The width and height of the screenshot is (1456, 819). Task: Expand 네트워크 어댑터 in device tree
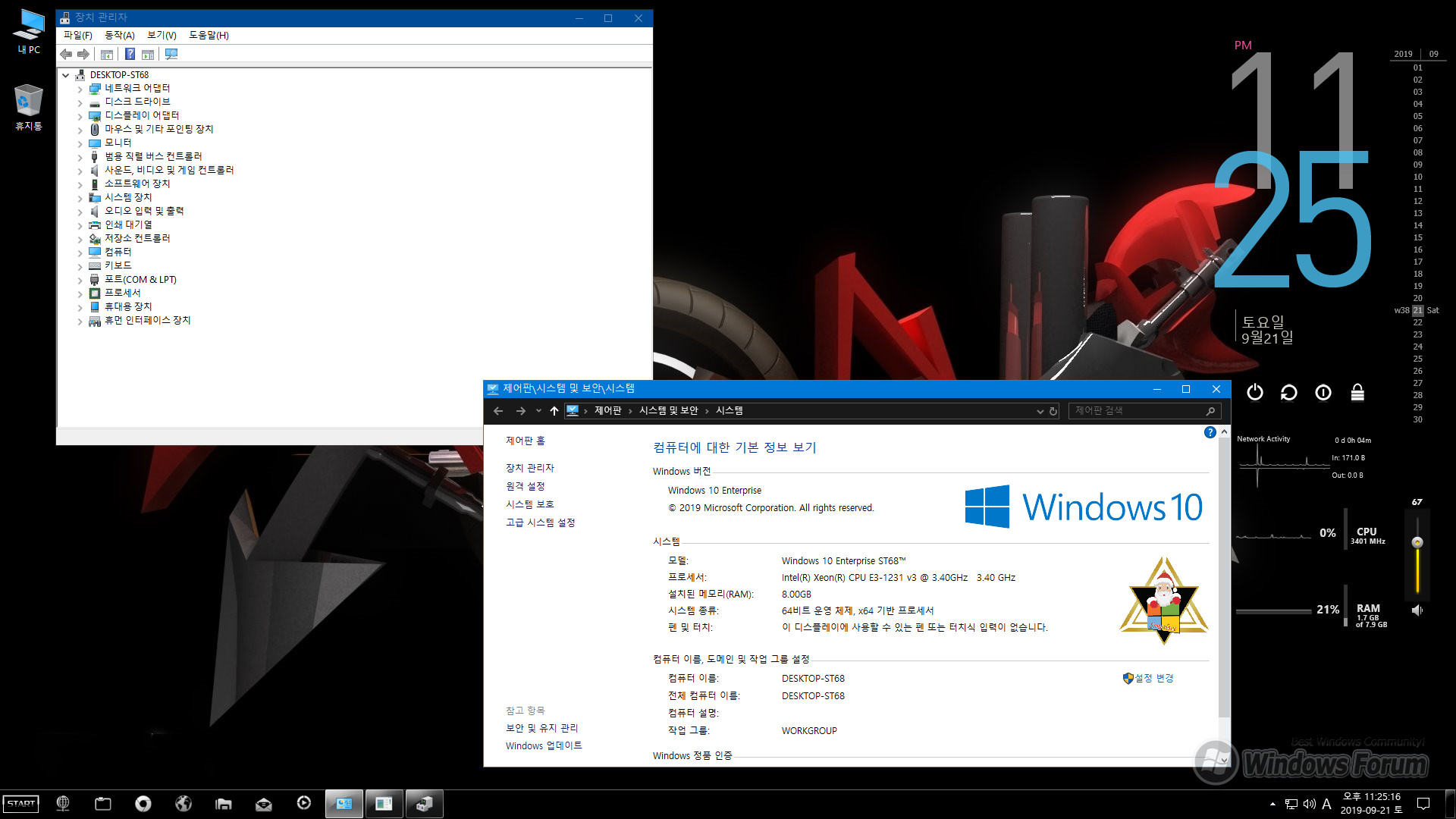point(80,89)
